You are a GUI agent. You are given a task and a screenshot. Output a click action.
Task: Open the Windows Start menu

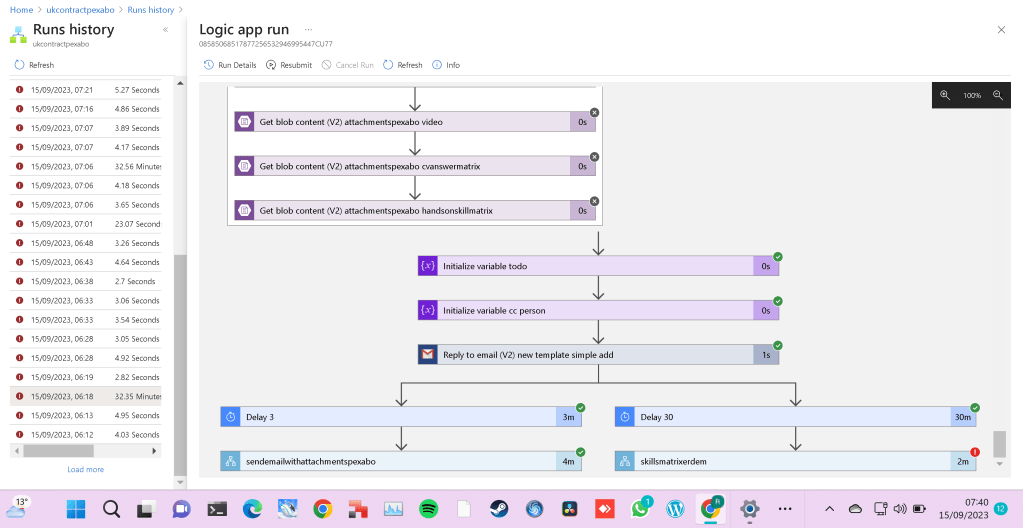click(x=76, y=509)
